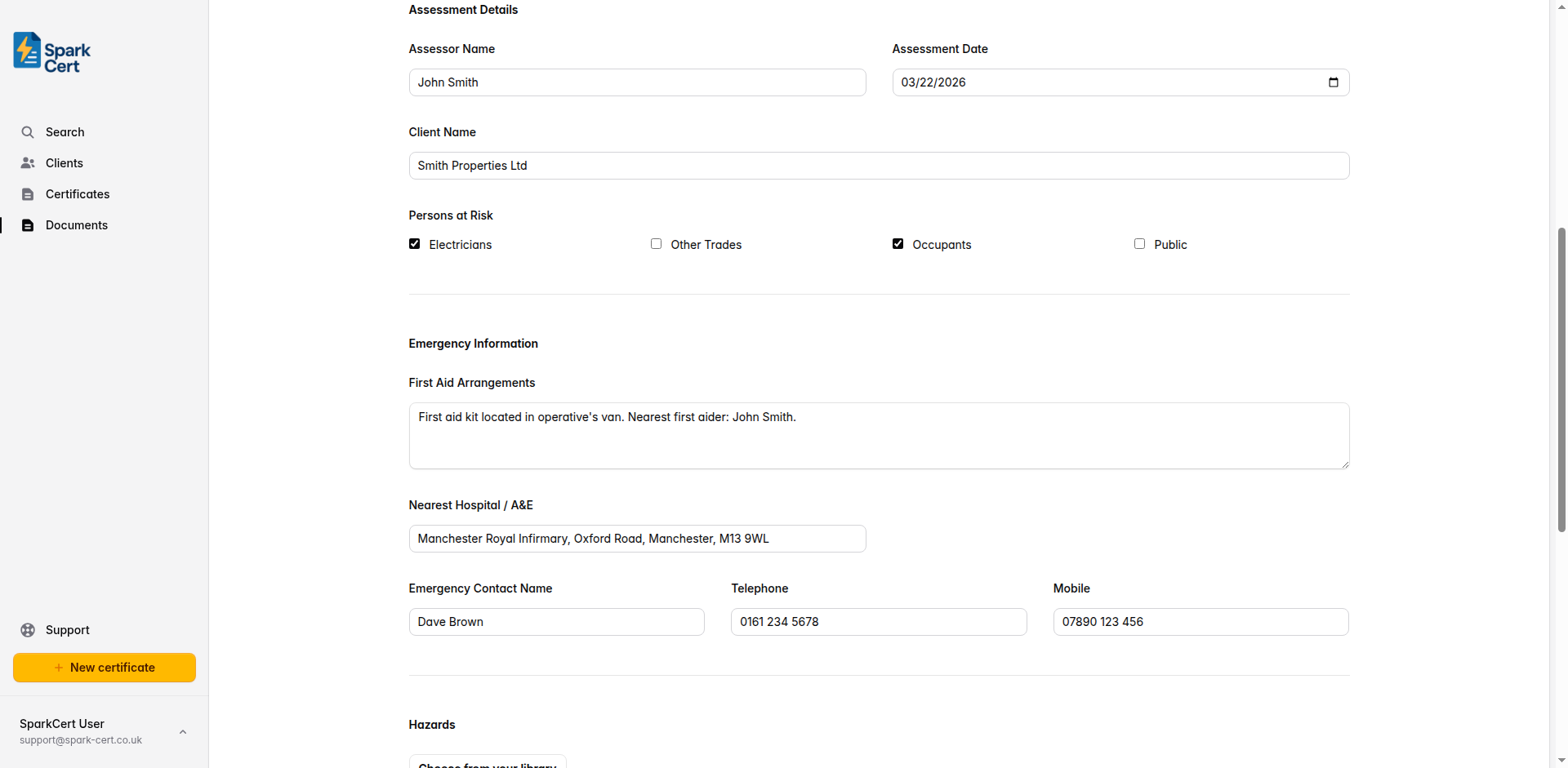Click the Certificates document icon
Viewport: 1568px width, 768px height.
tap(28, 193)
